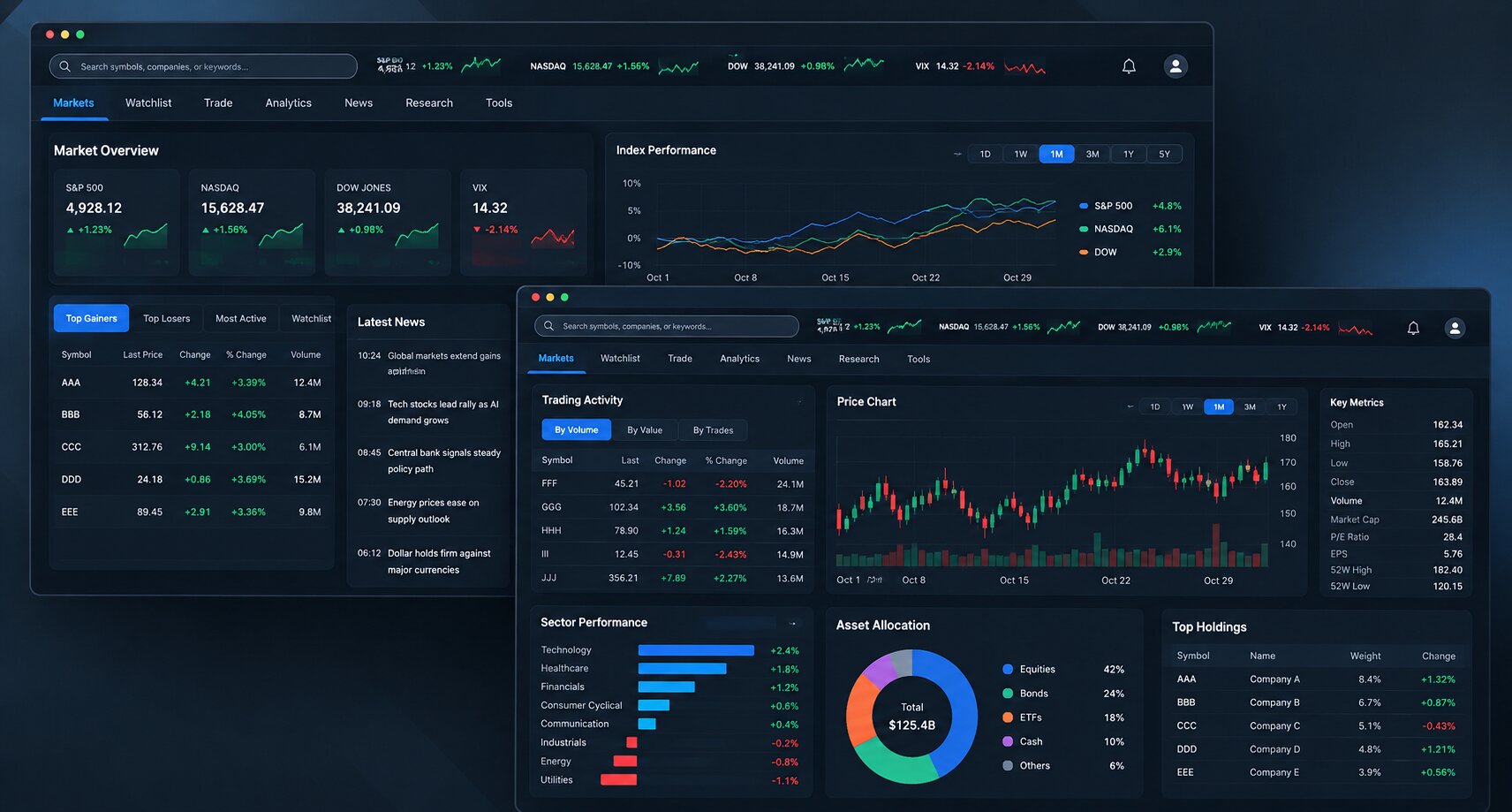1512x812 pixels.
Task: Open the Price Chart options arrow
Action: click(x=1130, y=406)
